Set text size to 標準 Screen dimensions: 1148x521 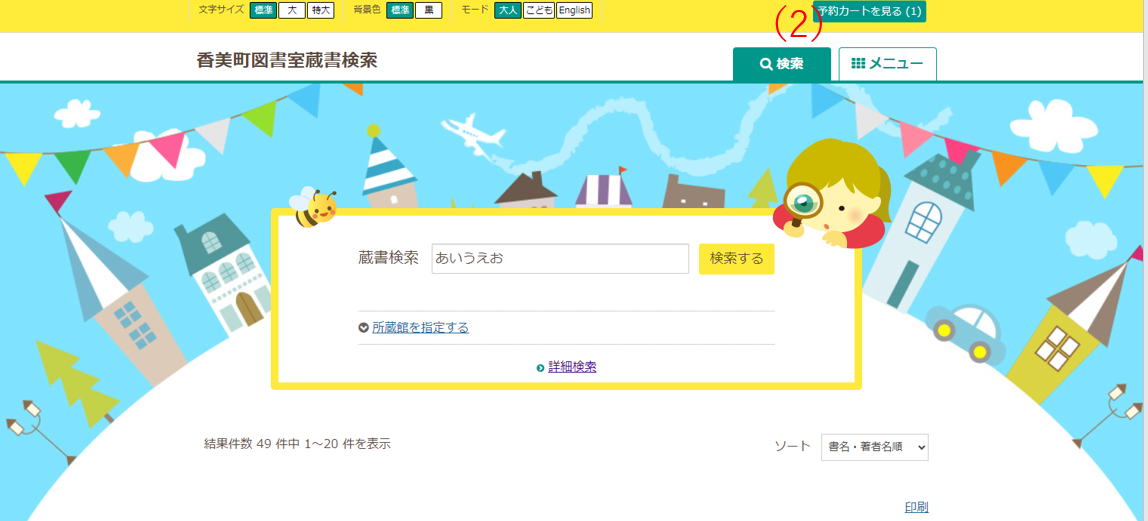pyautogui.click(x=263, y=11)
